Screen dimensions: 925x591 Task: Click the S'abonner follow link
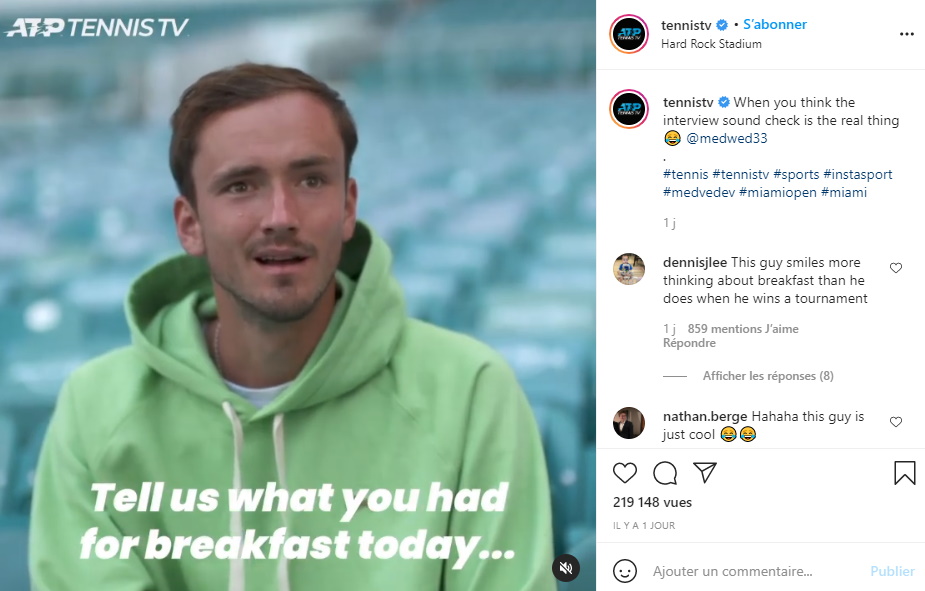(775, 24)
